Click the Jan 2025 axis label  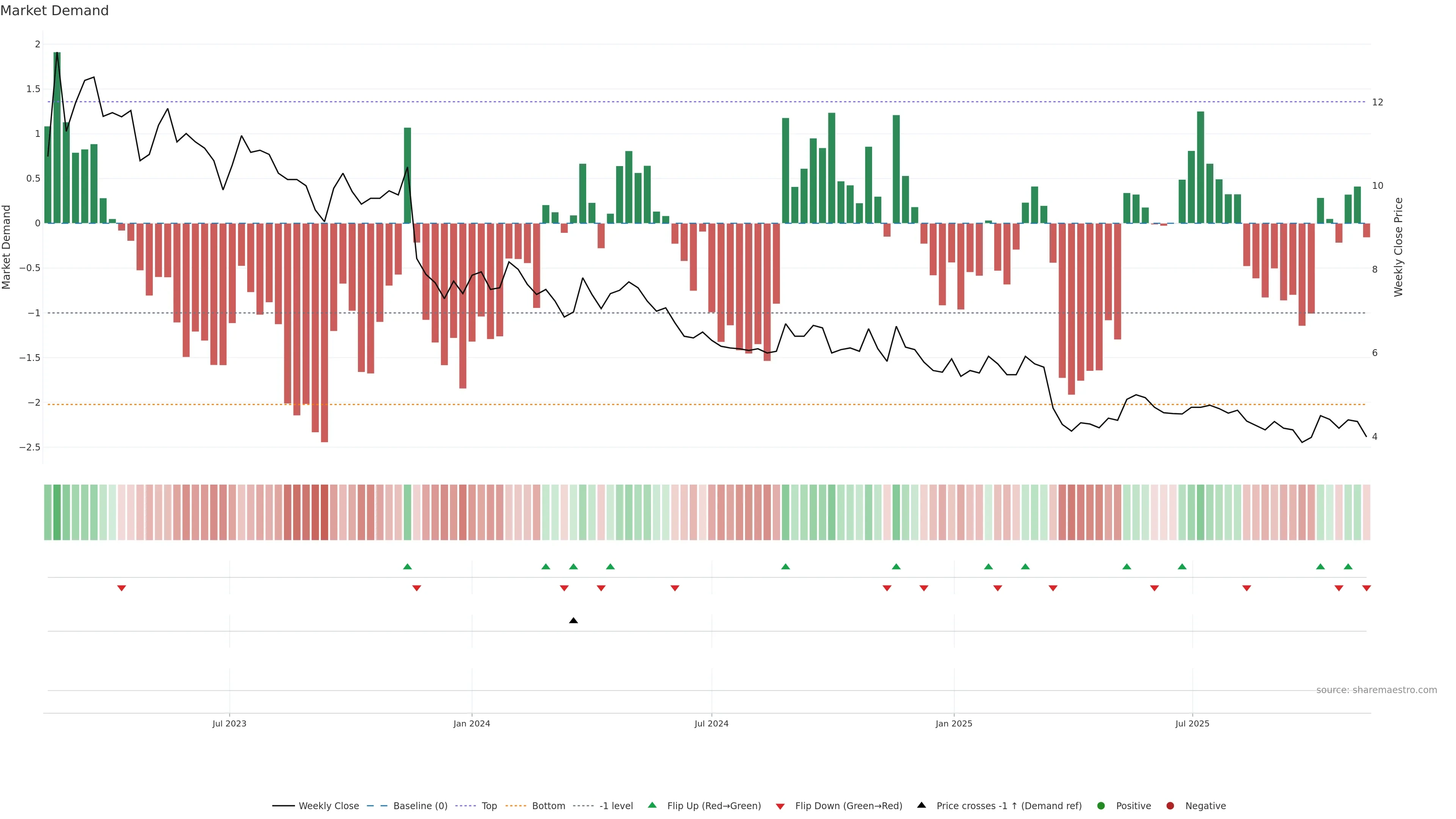tap(954, 723)
